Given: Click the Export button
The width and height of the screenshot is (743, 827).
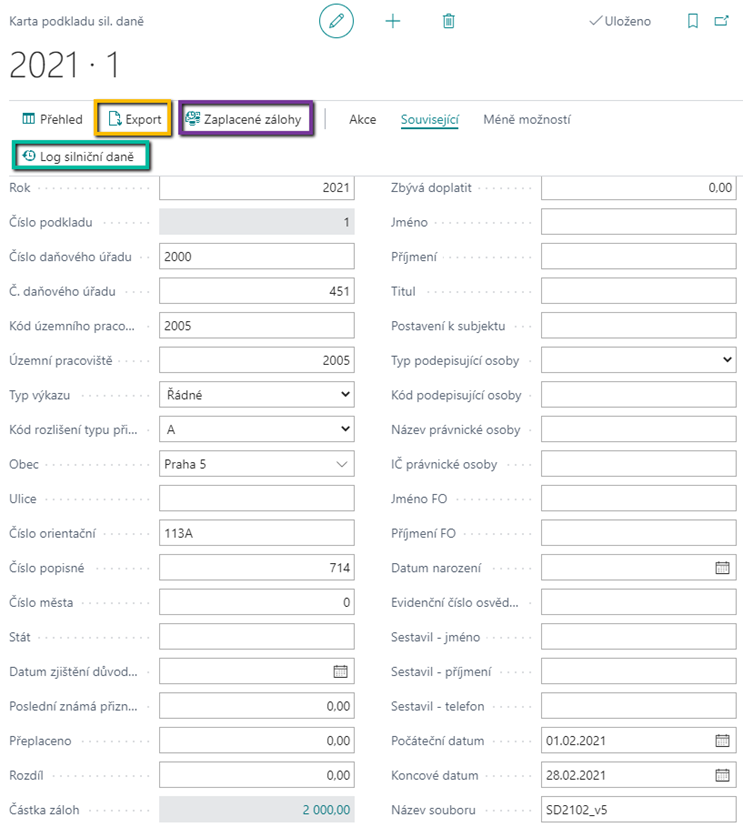Looking at the screenshot, I should click(134, 119).
